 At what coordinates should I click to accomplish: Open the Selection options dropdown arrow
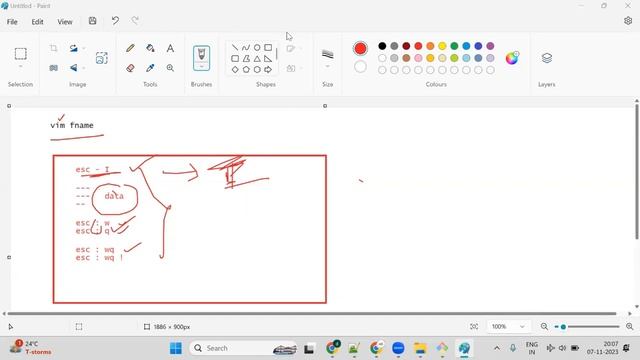(x=20, y=67)
